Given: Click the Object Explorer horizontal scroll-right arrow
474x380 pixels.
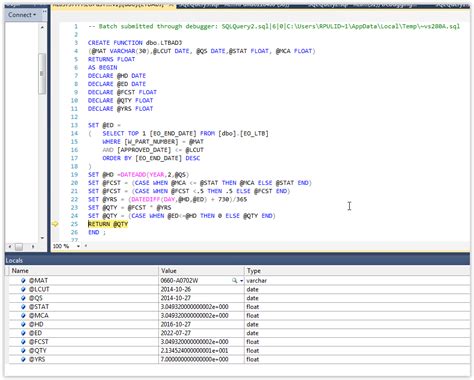Looking at the screenshot, I should [33, 247].
